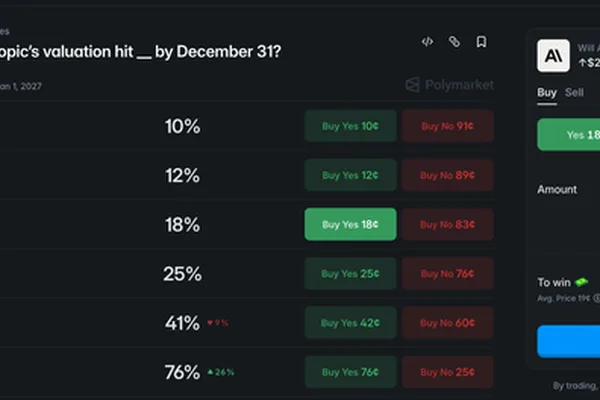600x400 pixels.
Task: Copy the market link icon
Action: pyautogui.click(x=454, y=41)
